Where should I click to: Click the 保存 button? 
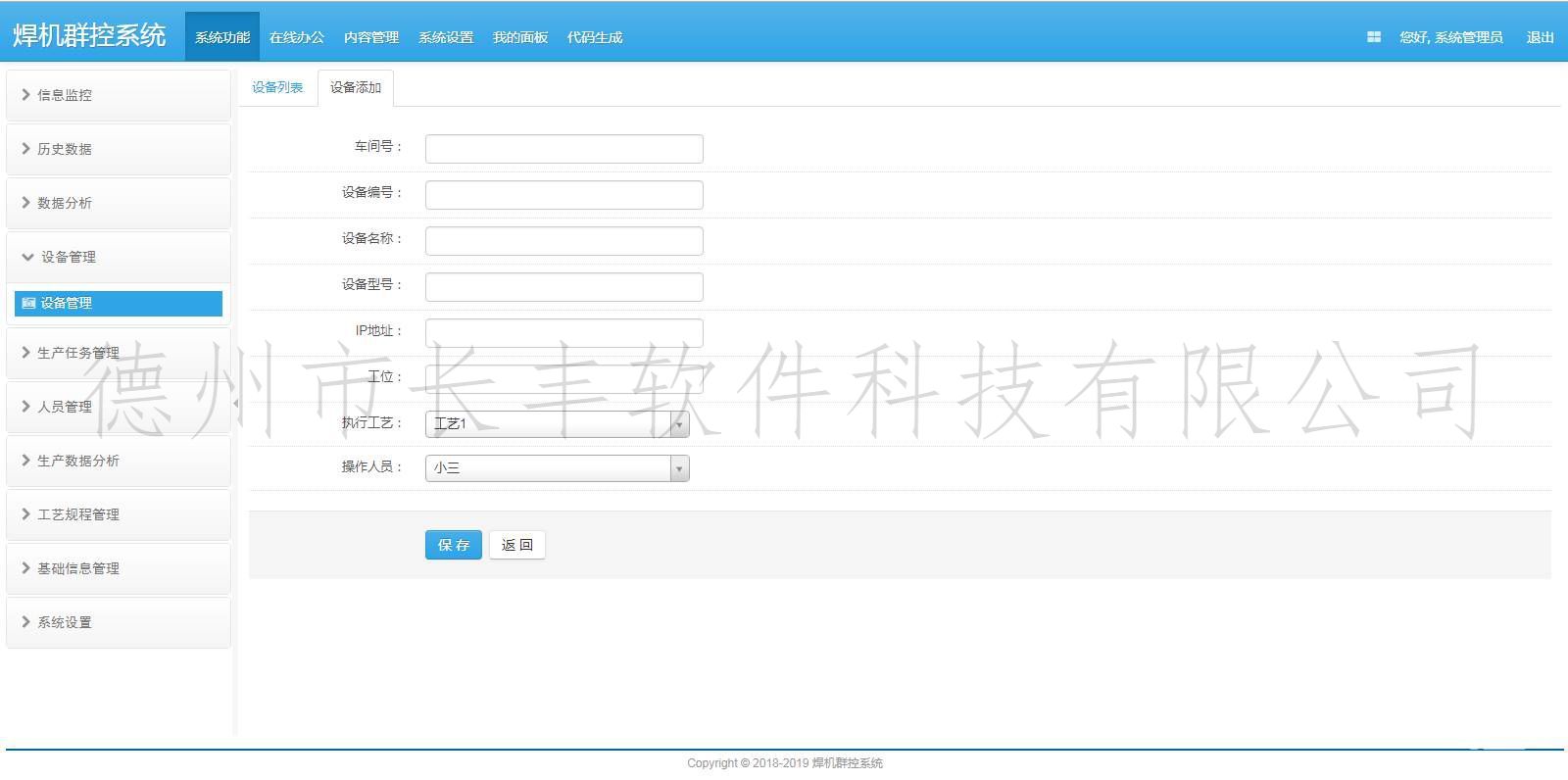(x=454, y=545)
